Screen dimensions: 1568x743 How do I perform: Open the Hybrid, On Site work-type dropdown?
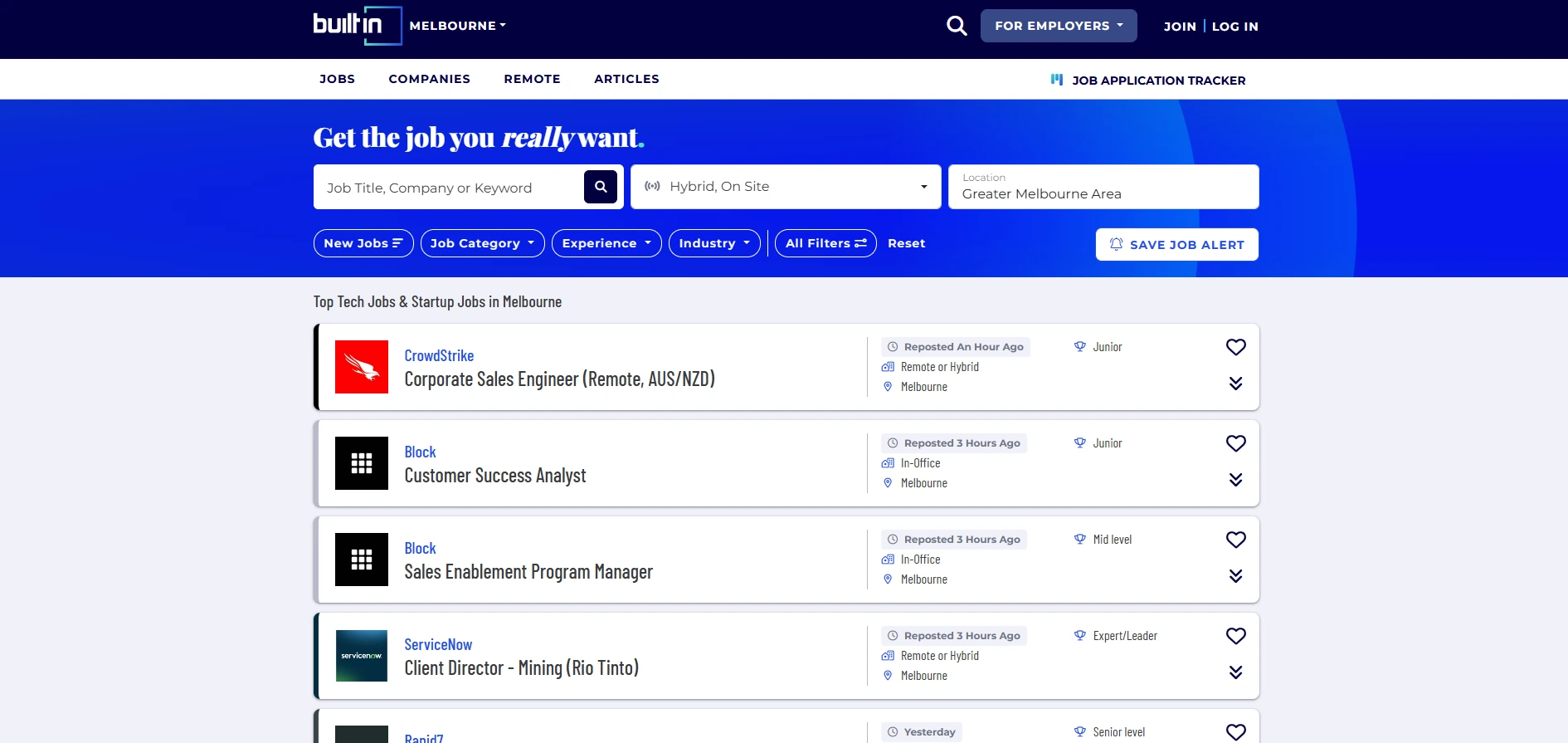[x=786, y=187]
